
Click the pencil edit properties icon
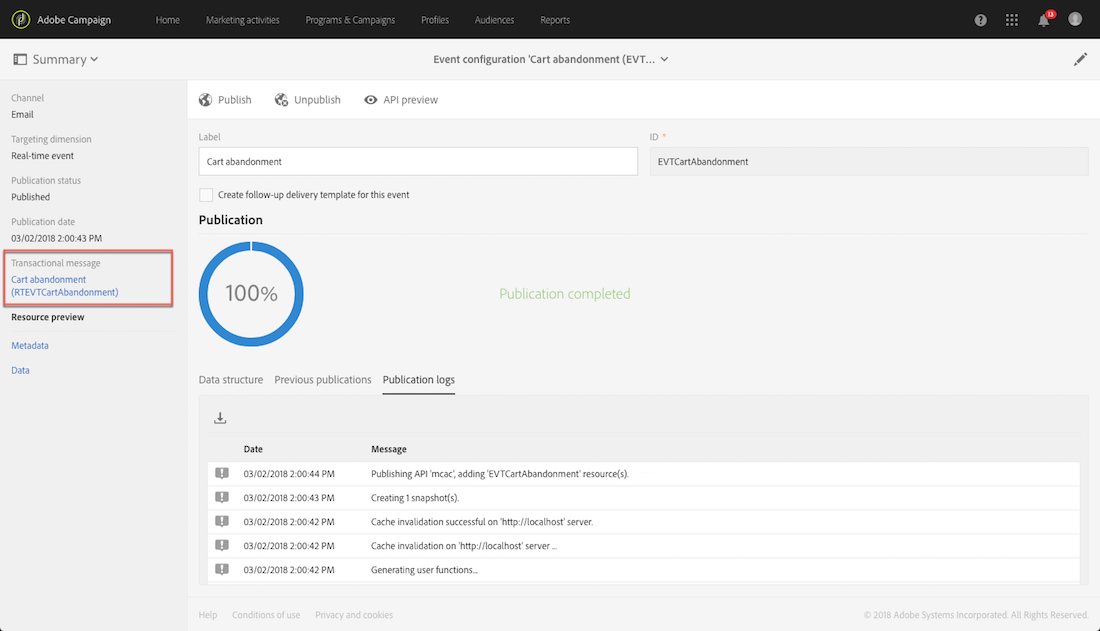pos(1080,60)
